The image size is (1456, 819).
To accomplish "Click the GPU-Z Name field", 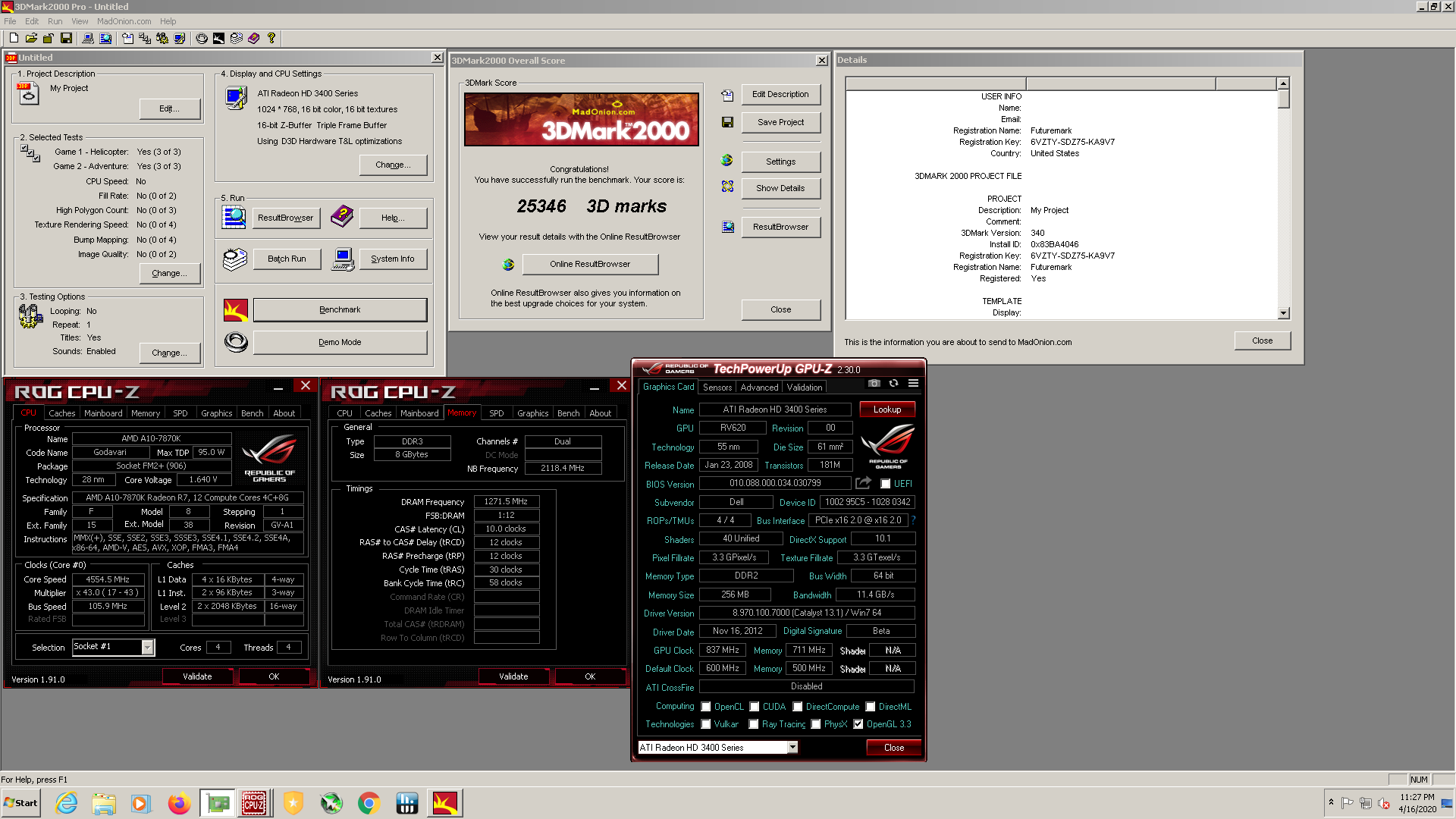I will click(775, 409).
